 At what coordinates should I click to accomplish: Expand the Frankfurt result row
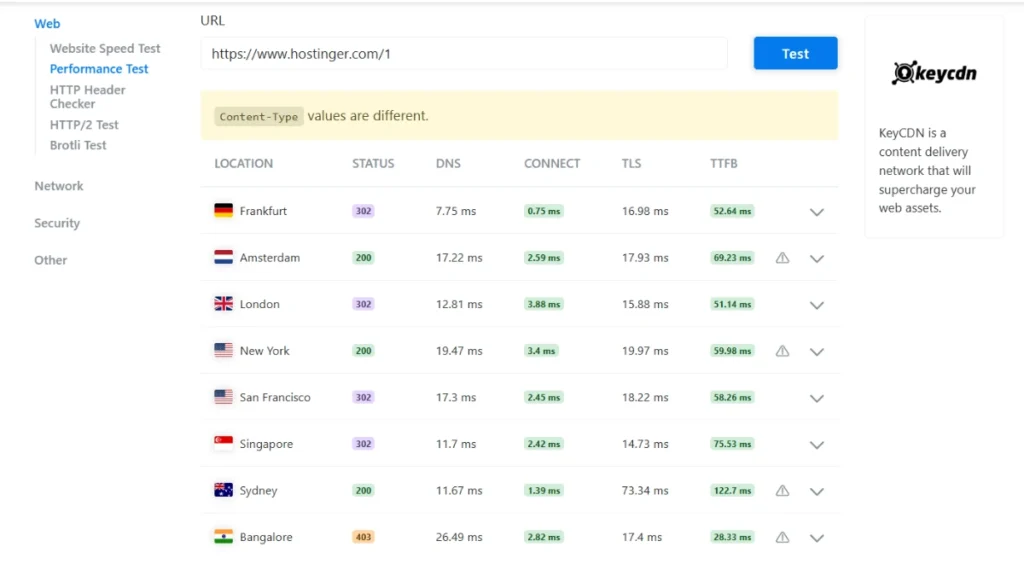pyautogui.click(x=817, y=212)
